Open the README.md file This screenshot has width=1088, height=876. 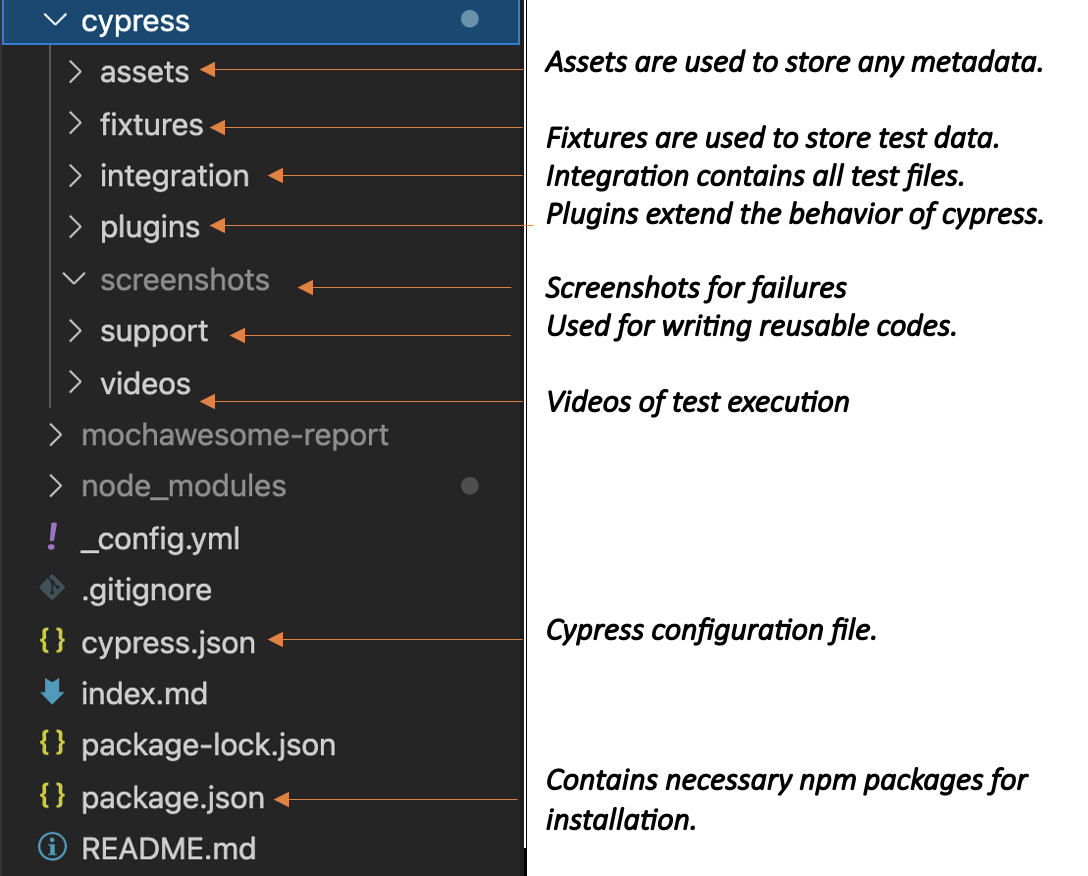click(168, 849)
